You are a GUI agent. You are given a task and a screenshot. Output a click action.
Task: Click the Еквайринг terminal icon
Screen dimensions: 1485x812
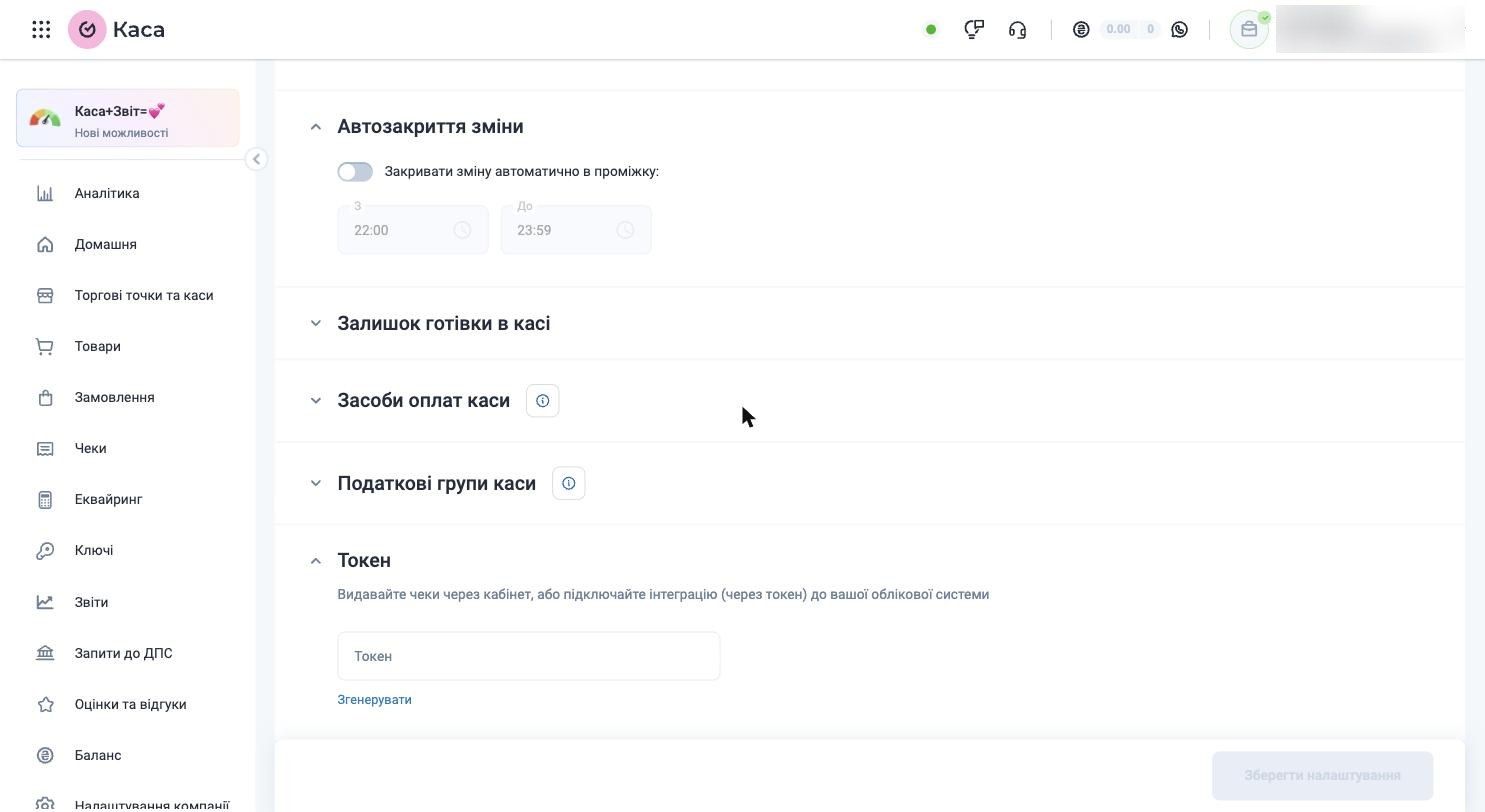pyautogui.click(x=45, y=499)
